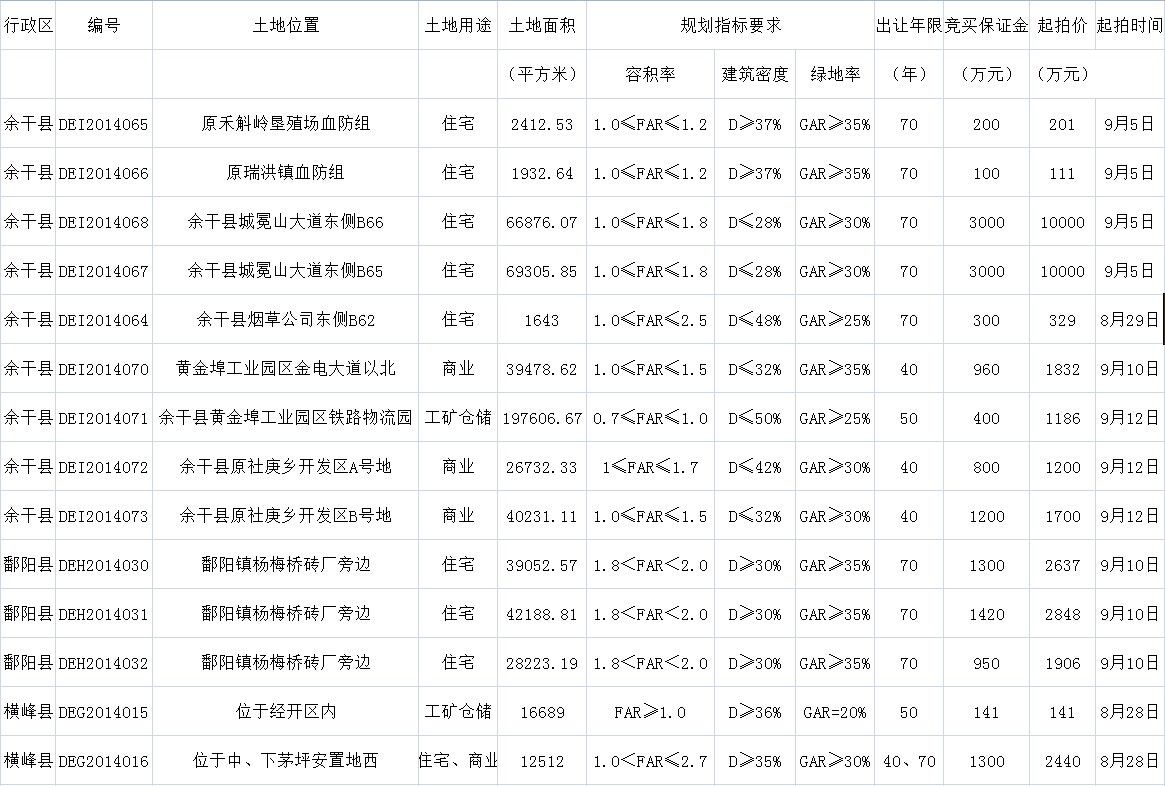This screenshot has width=1165, height=786.
Task: Select cell DEH2014032
Action: (104, 663)
